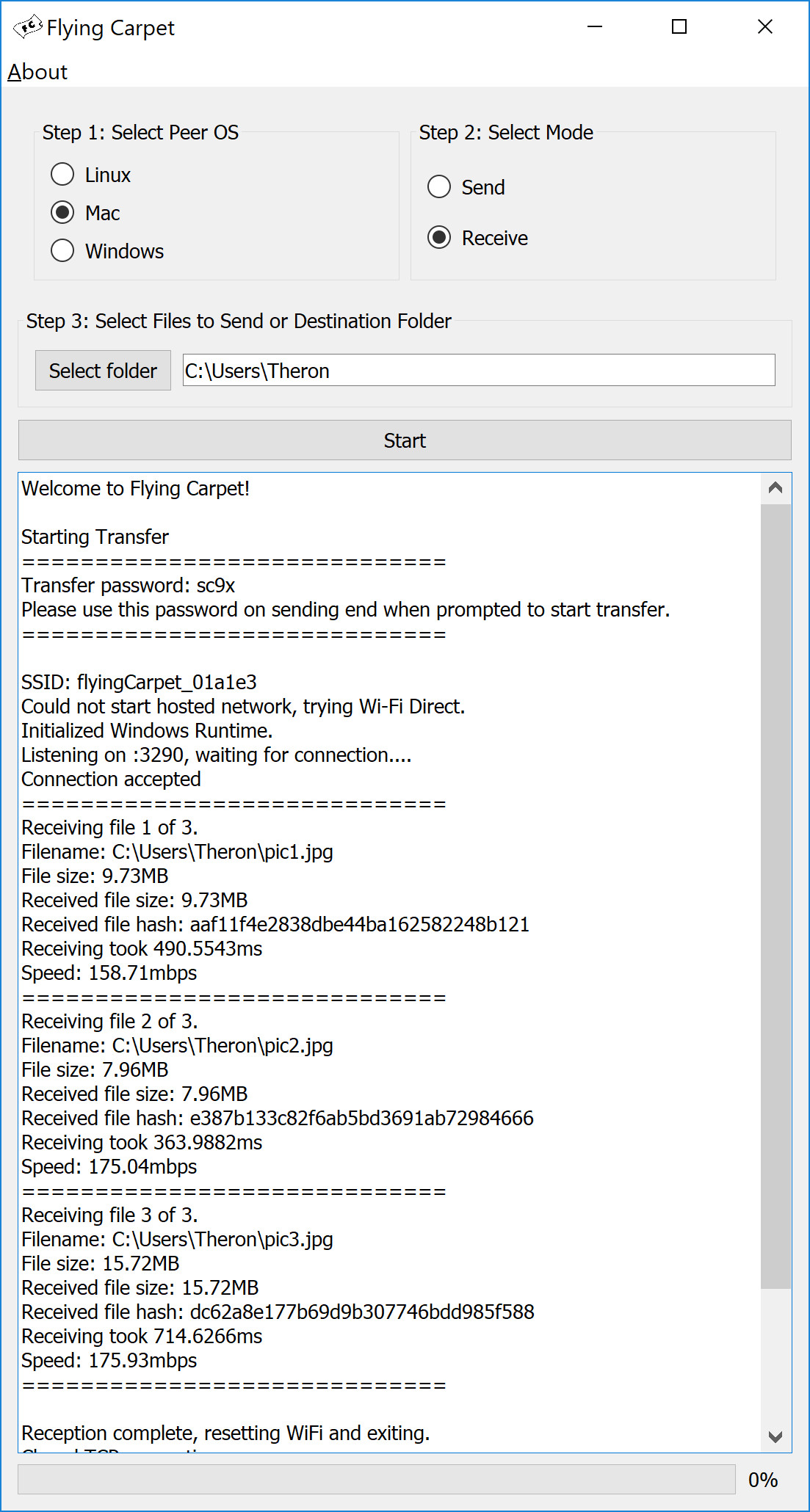Select the Mac peer OS option
This screenshot has height=1512, width=810.
[85, 213]
